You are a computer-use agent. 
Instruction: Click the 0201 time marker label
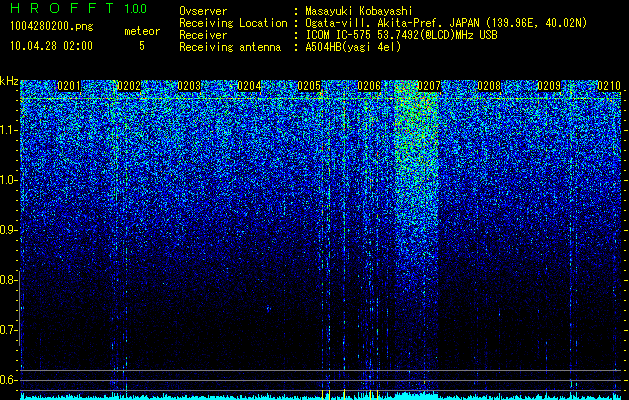coord(69,86)
